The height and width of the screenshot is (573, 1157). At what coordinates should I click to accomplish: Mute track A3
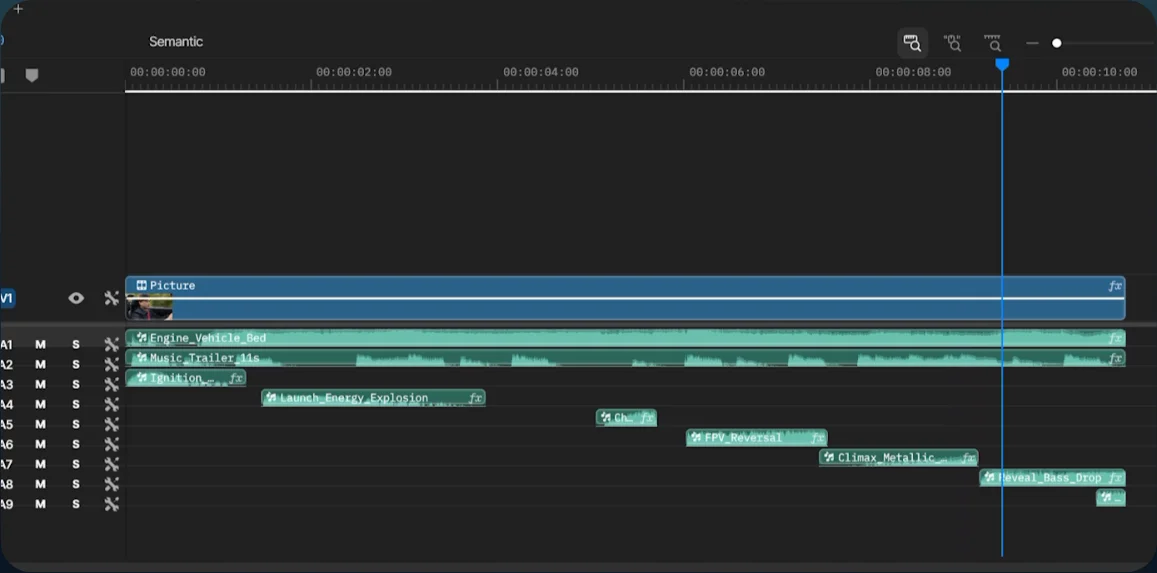[x=41, y=384]
